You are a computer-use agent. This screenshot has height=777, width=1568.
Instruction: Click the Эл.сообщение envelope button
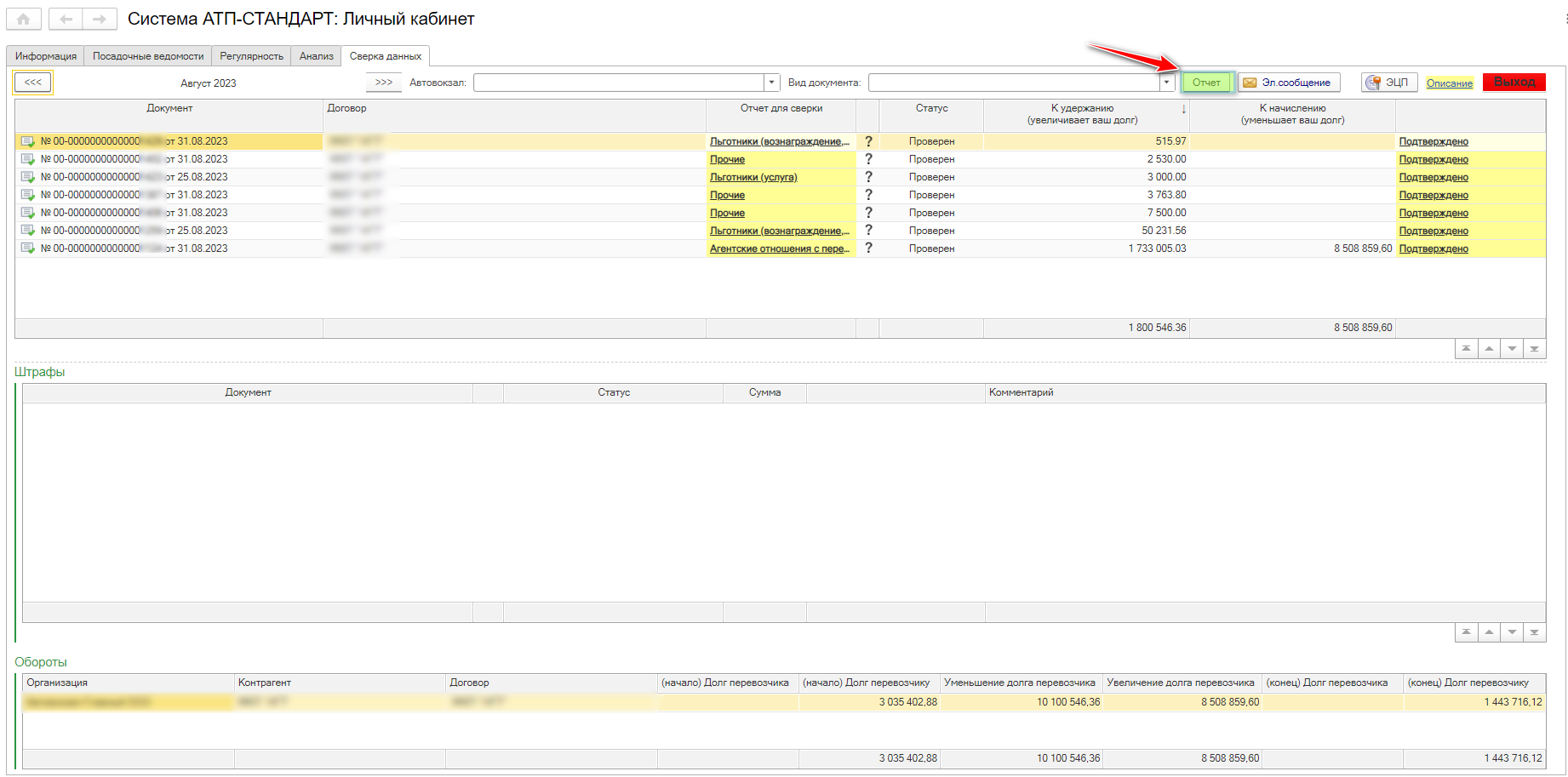click(1288, 83)
